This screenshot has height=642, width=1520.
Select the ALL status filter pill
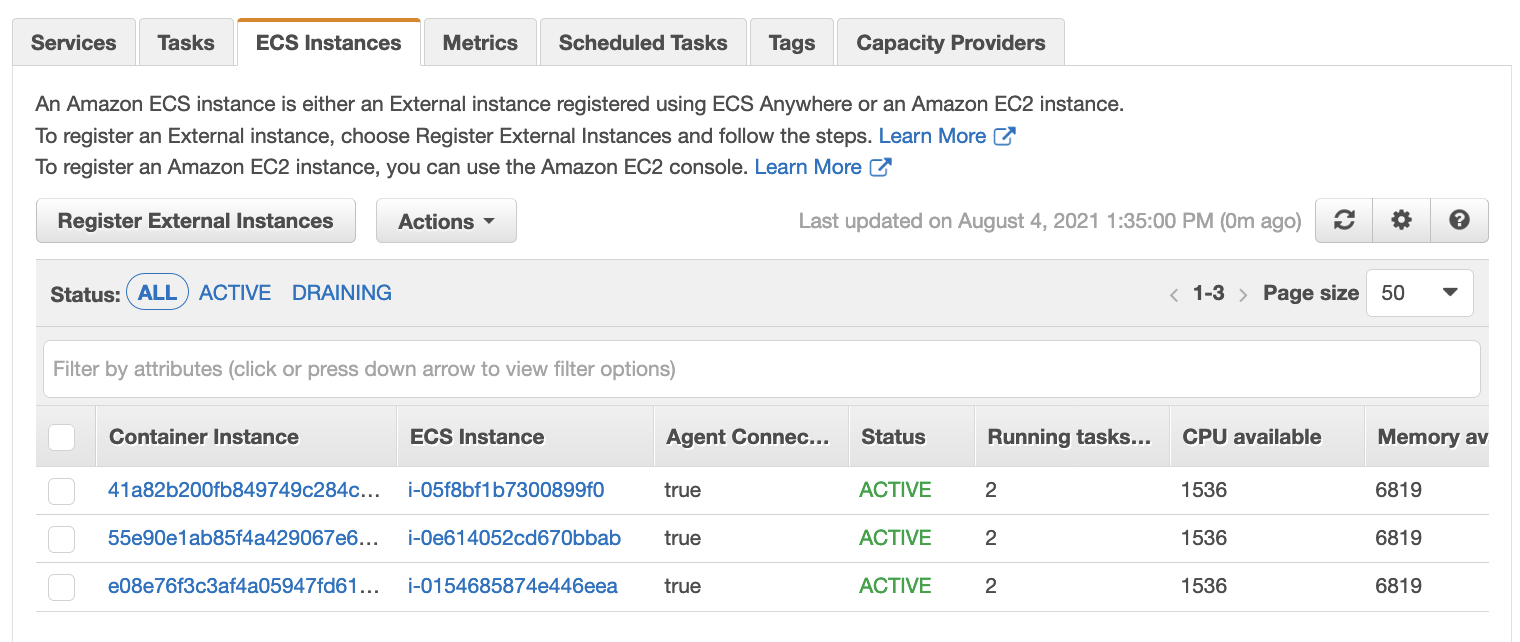(157, 293)
